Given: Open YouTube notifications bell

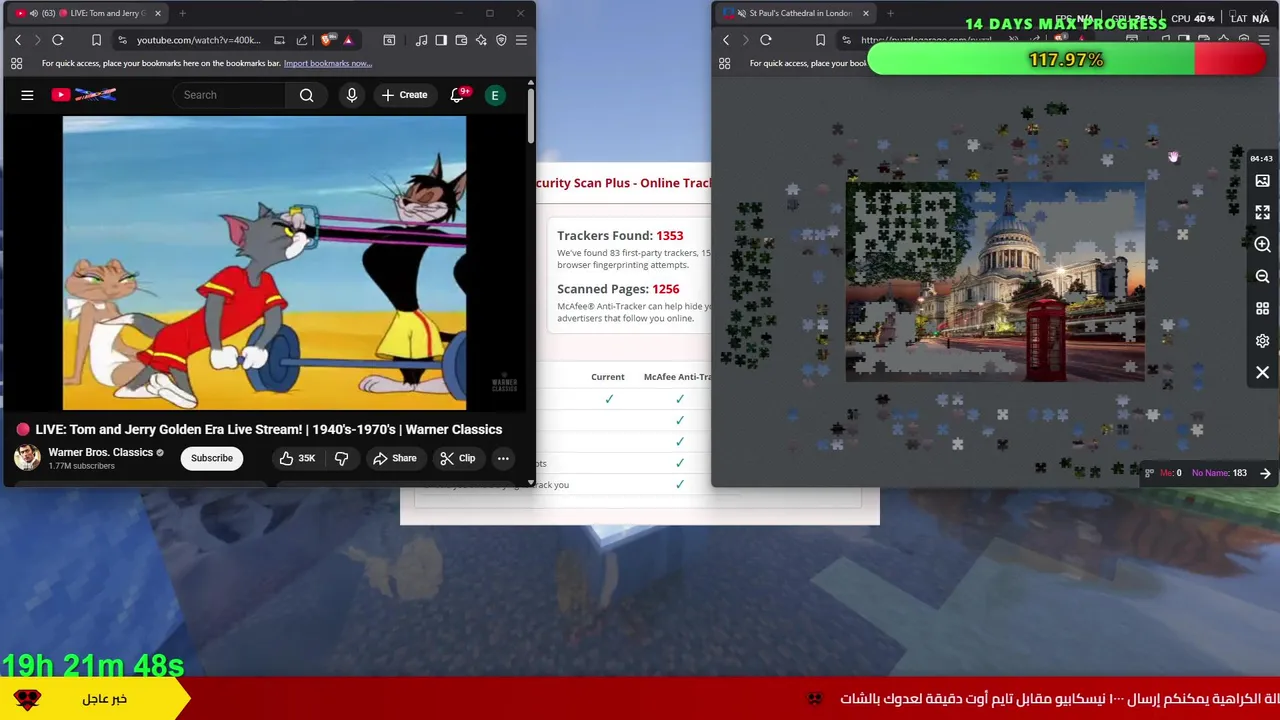Looking at the screenshot, I should coord(457,95).
